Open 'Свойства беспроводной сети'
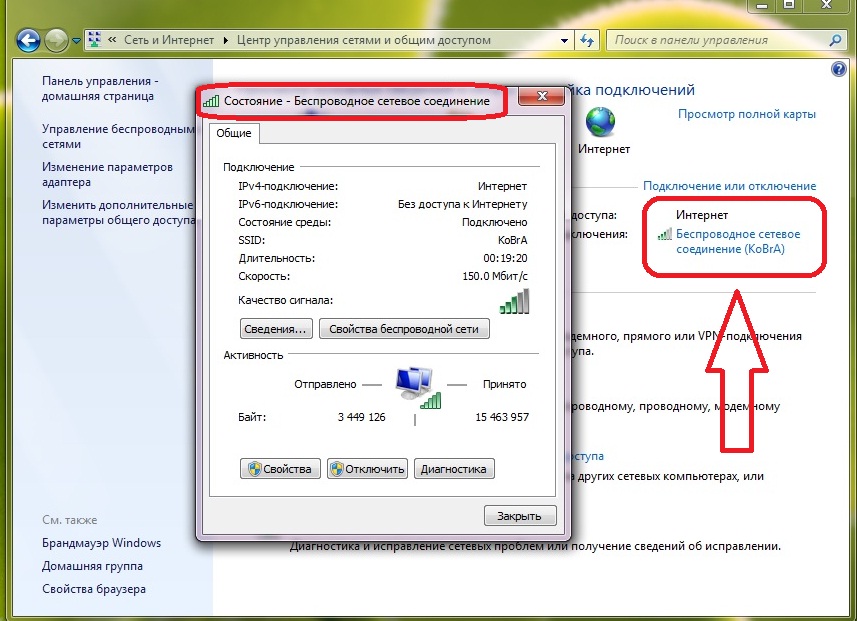 pyautogui.click(x=404, y=329)
